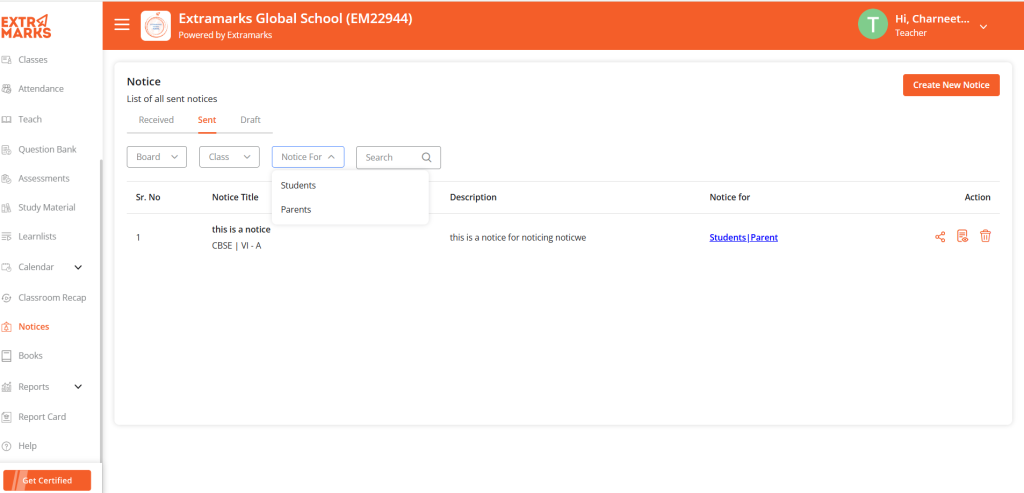Click the Classroom Recap sidebar icon
Image resolution: width=1024 pixels, height=493 pixels.
[7, 298]
